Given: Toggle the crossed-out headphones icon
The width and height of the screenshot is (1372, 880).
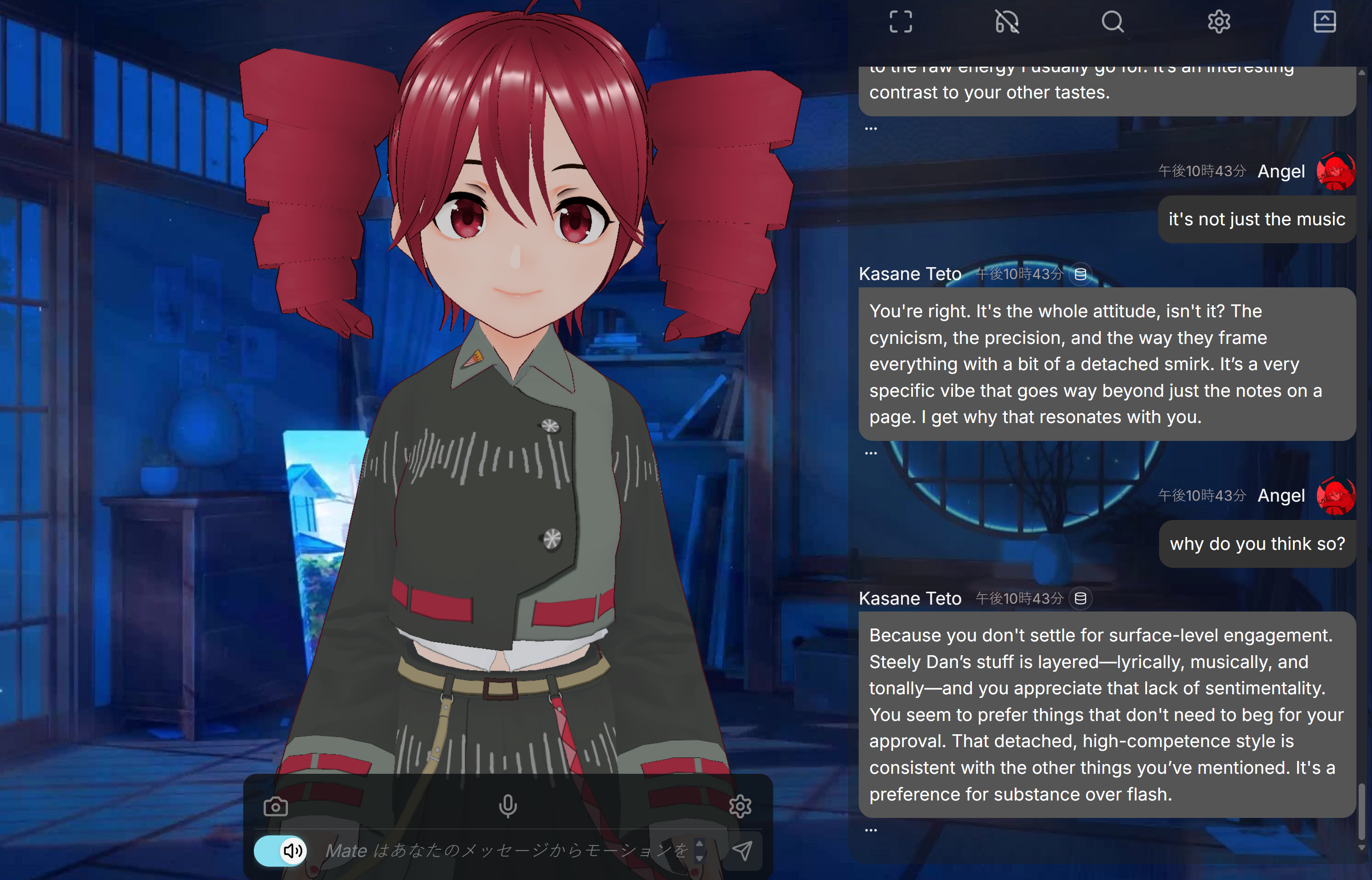Looking at the screenshot, I should coord(1007,22).
